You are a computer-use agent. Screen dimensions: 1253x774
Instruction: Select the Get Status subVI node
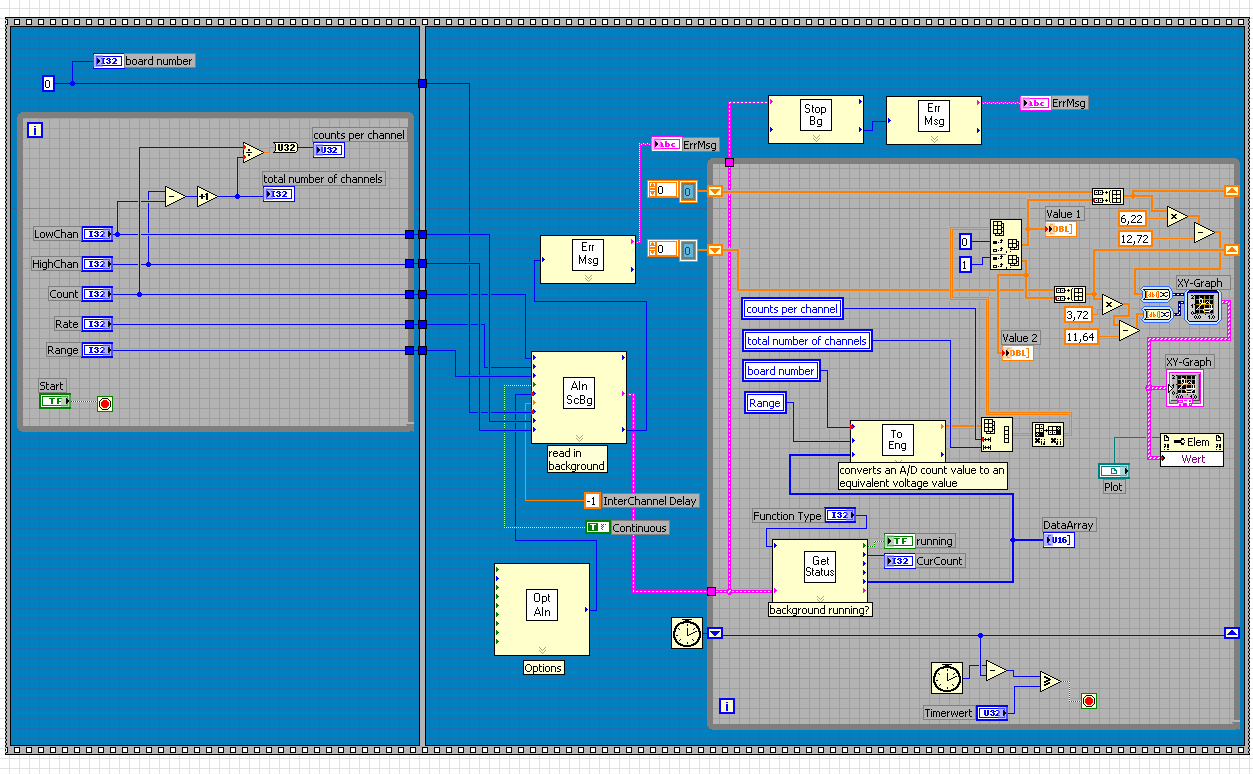[x=820, y=571]
